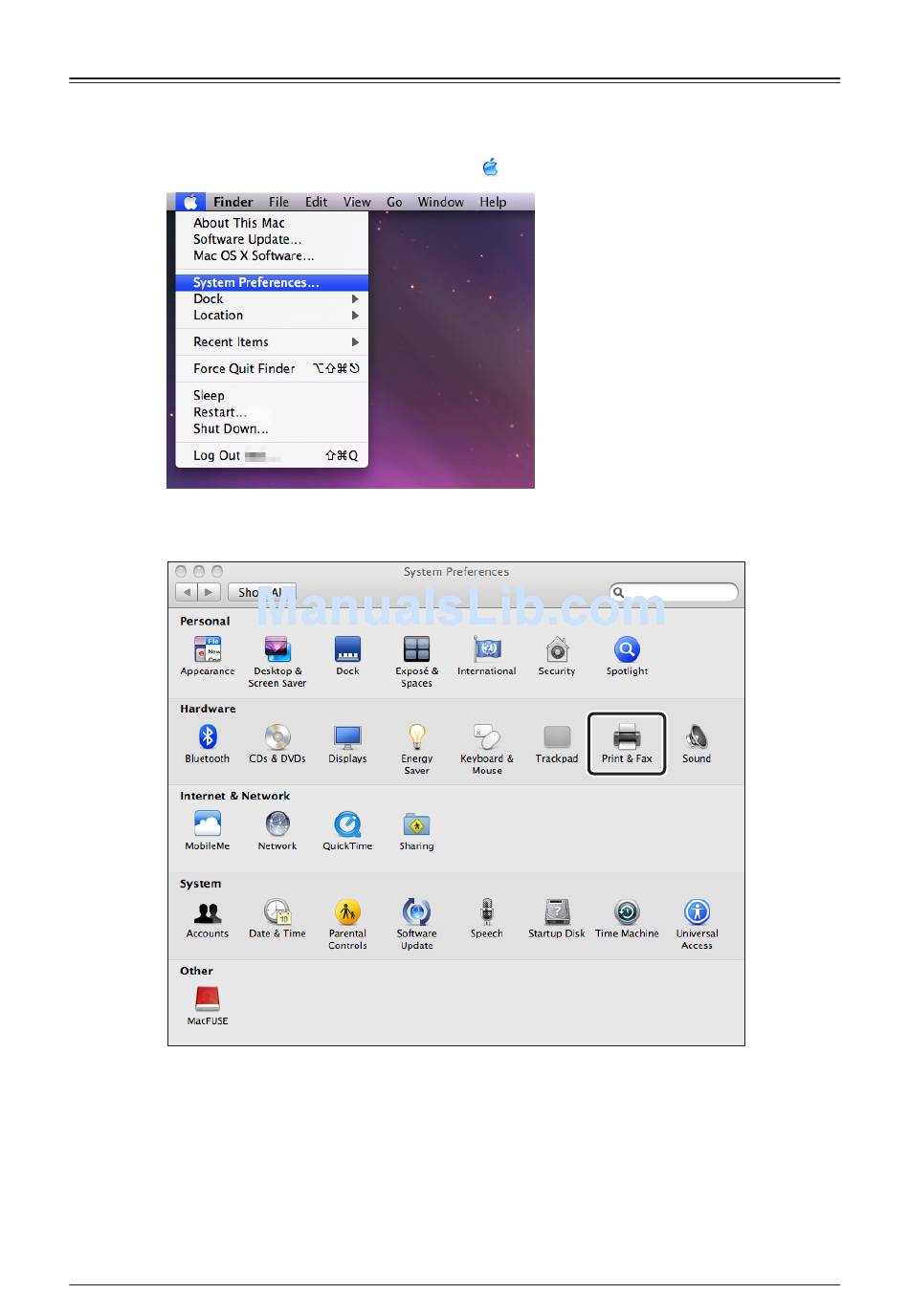Open the Edit menu
909x1316 pixels.
click(x=316, y=202)
